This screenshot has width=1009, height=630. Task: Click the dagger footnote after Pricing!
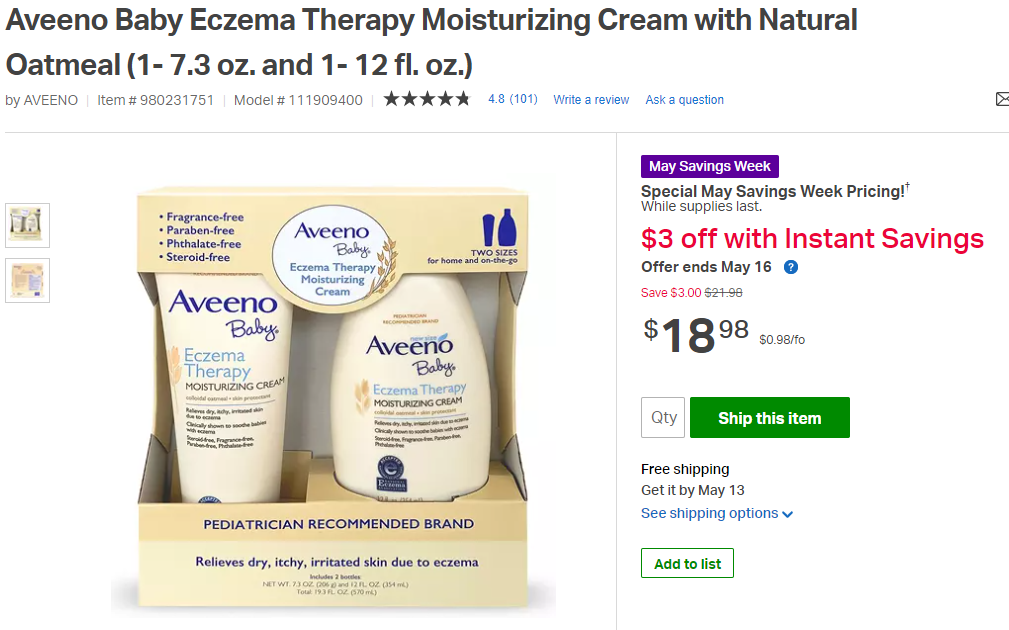point(908,187)
